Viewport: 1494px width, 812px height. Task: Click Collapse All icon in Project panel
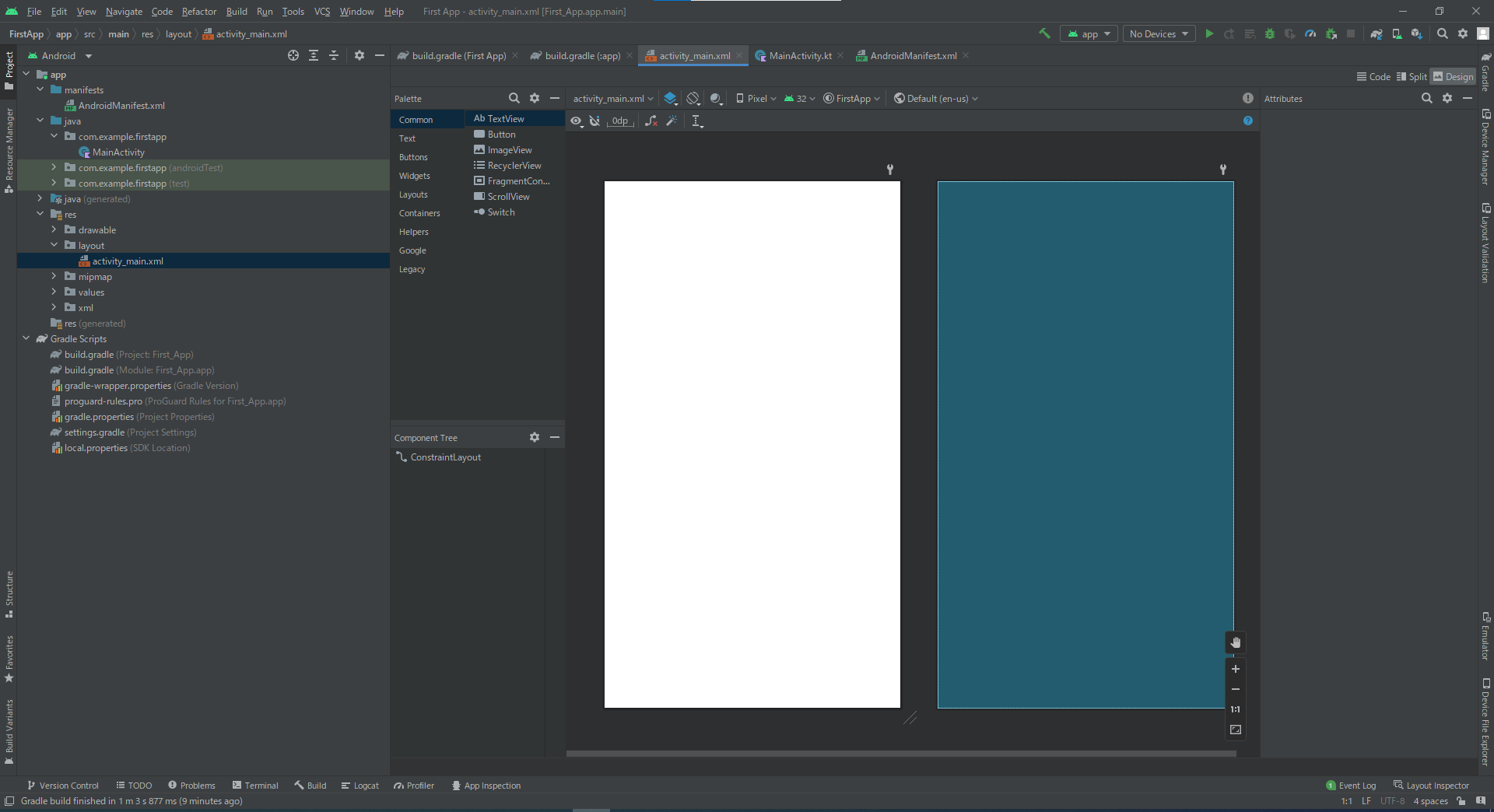coord(334,55)
